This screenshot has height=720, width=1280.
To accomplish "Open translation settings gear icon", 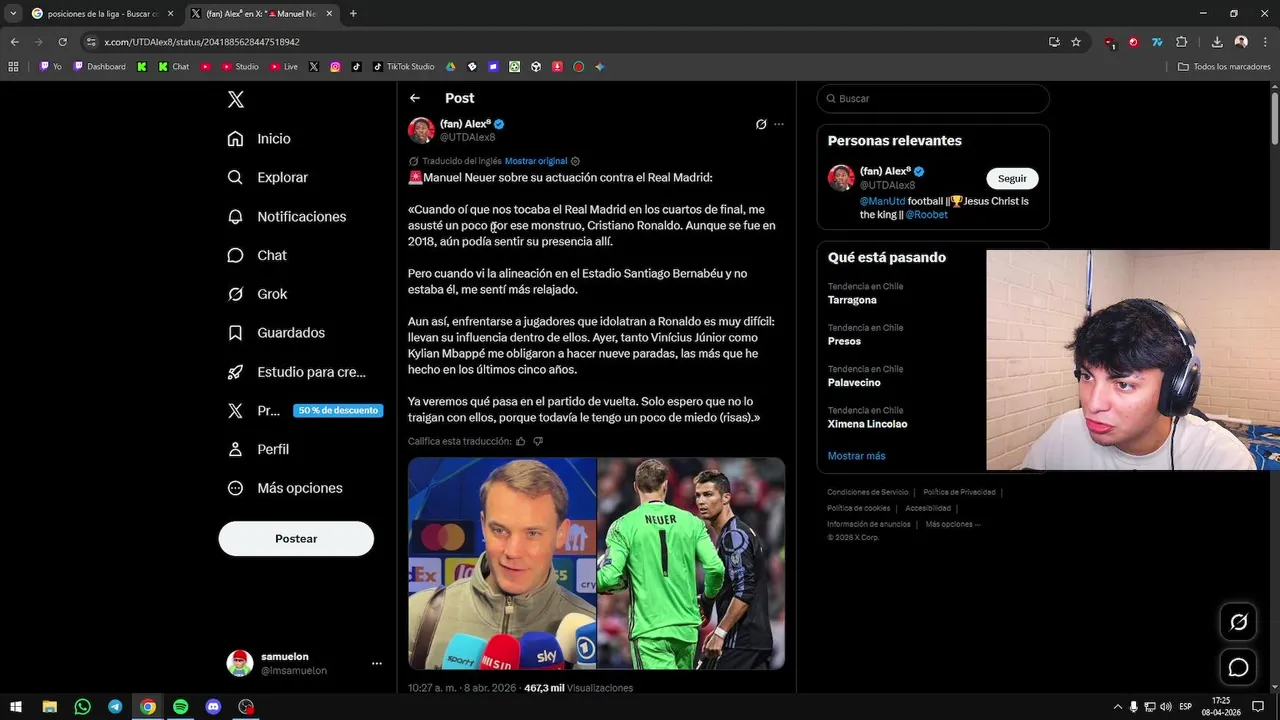I will (575, 161).
